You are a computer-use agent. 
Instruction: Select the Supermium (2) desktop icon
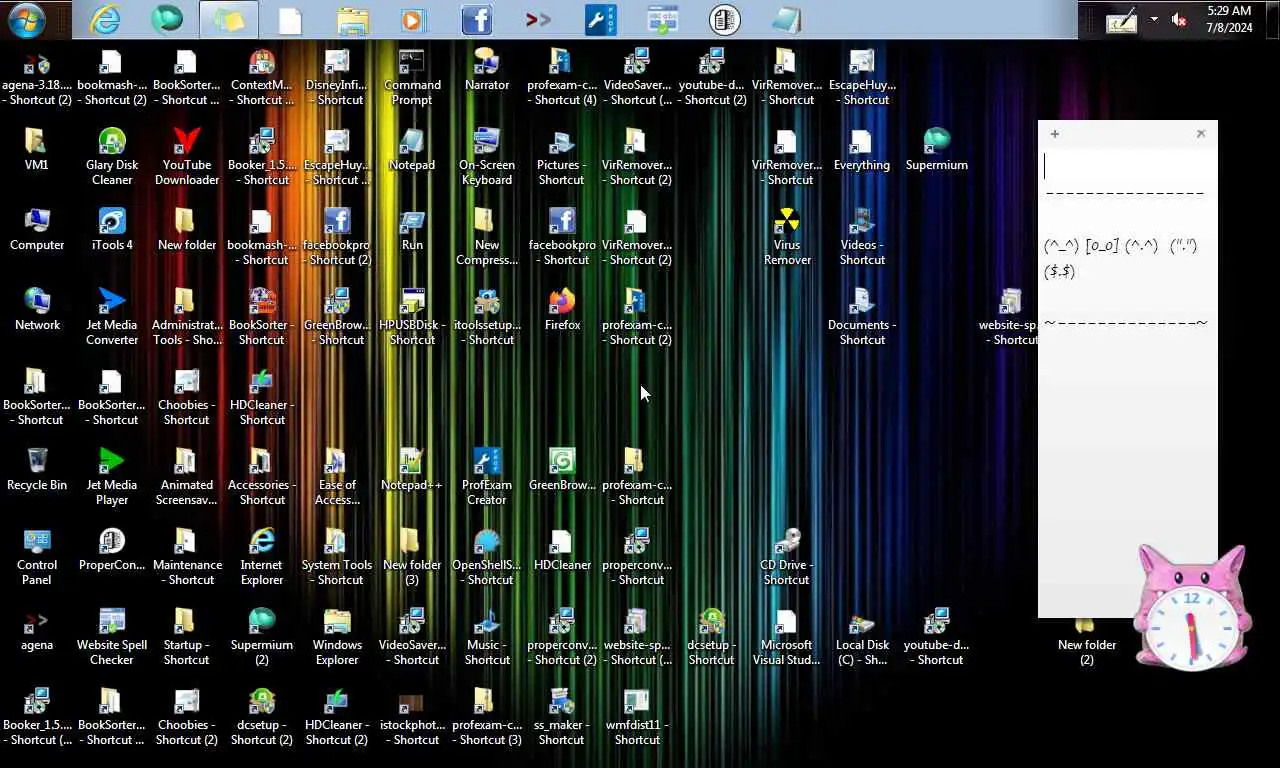(262, 637)
